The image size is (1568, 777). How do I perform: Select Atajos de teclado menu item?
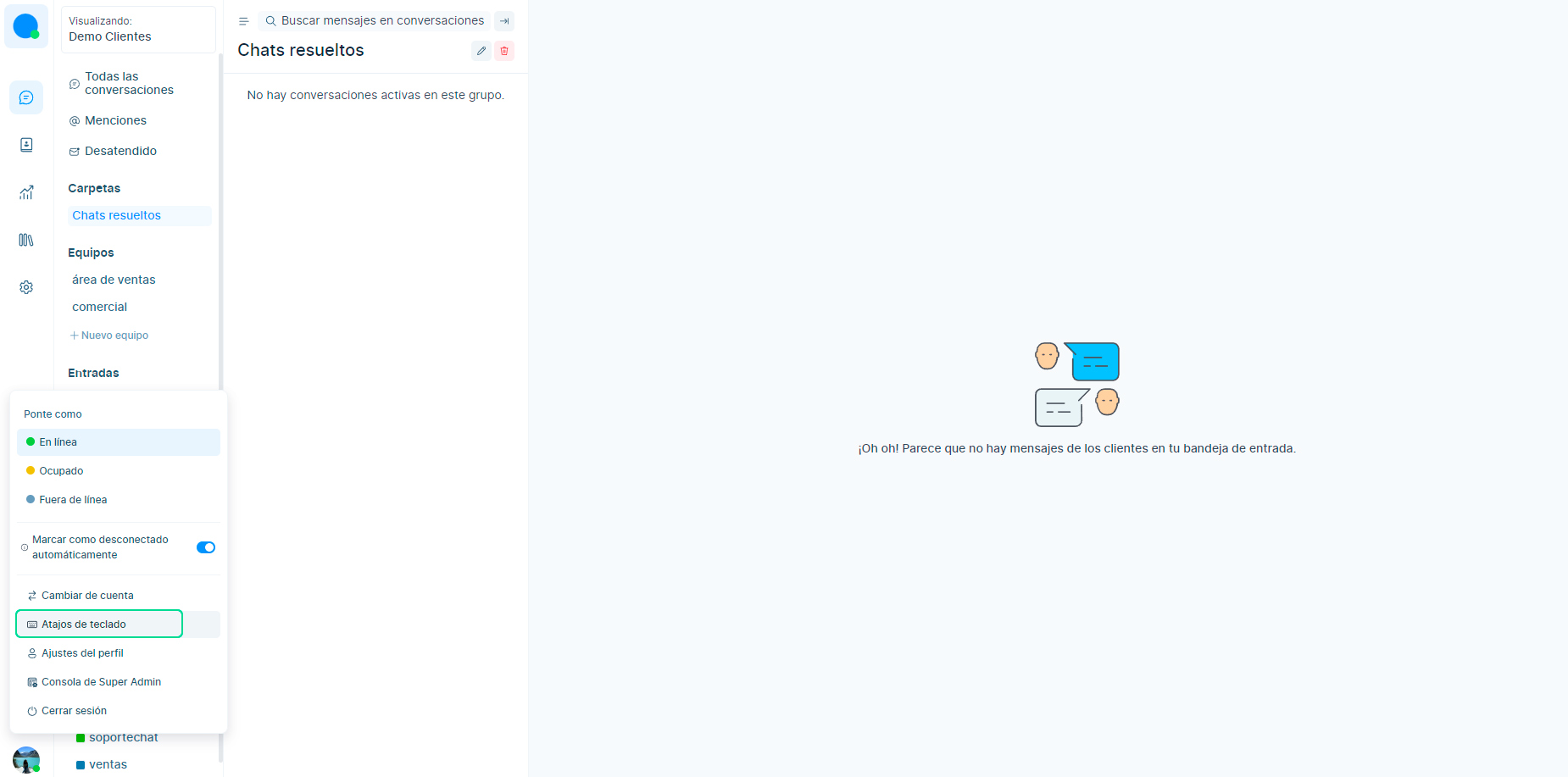click(x=84, y=624)
